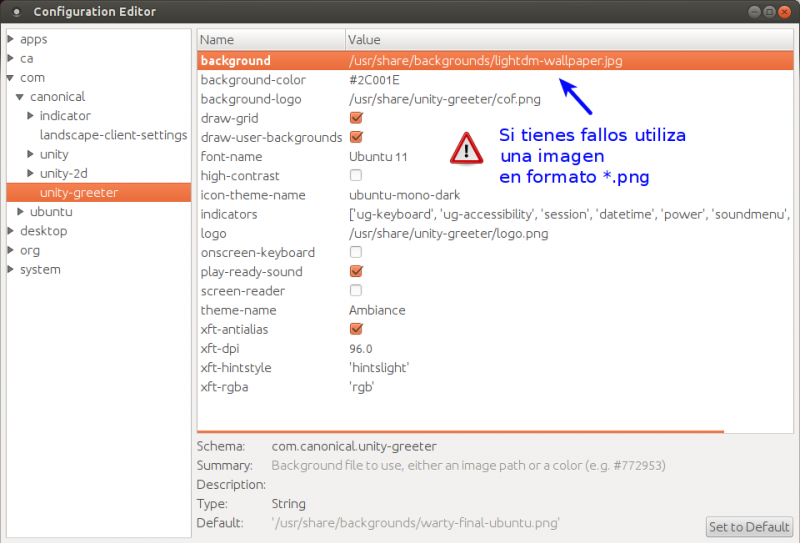Uncheck the draw-grid checkbox
800x543 pixels.
click(356, 118)
